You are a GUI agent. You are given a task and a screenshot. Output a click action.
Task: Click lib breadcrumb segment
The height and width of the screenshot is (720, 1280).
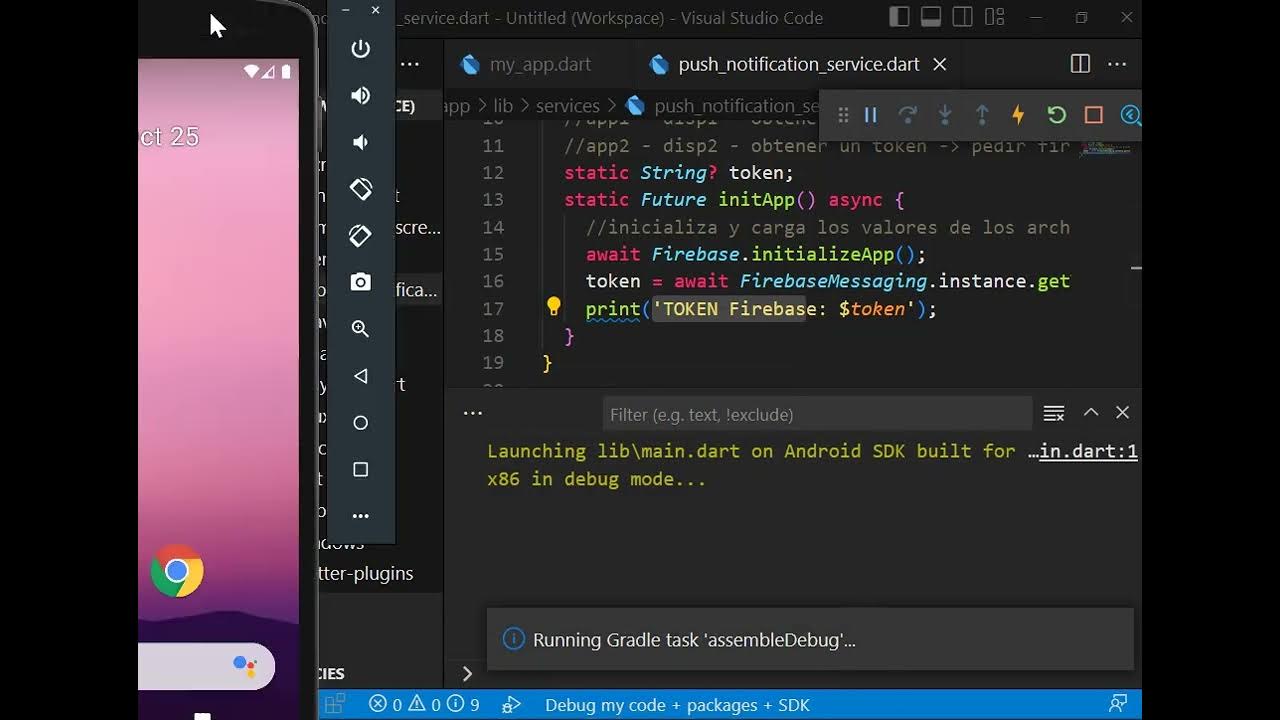(x=503, y=106)
